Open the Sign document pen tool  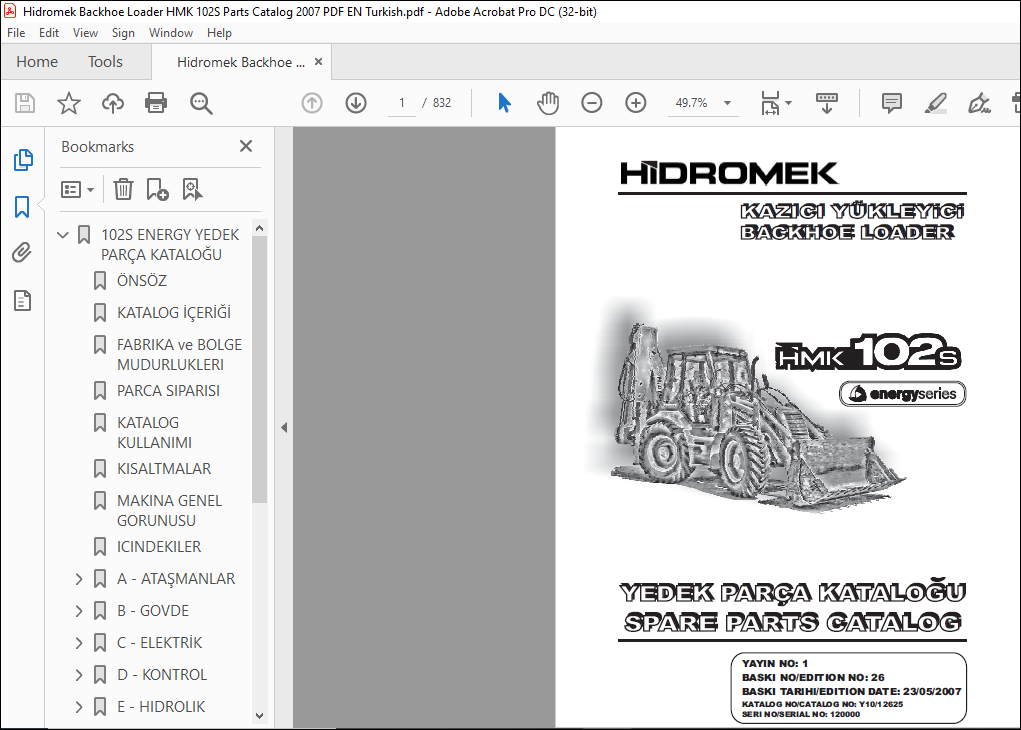coord(979,103)
